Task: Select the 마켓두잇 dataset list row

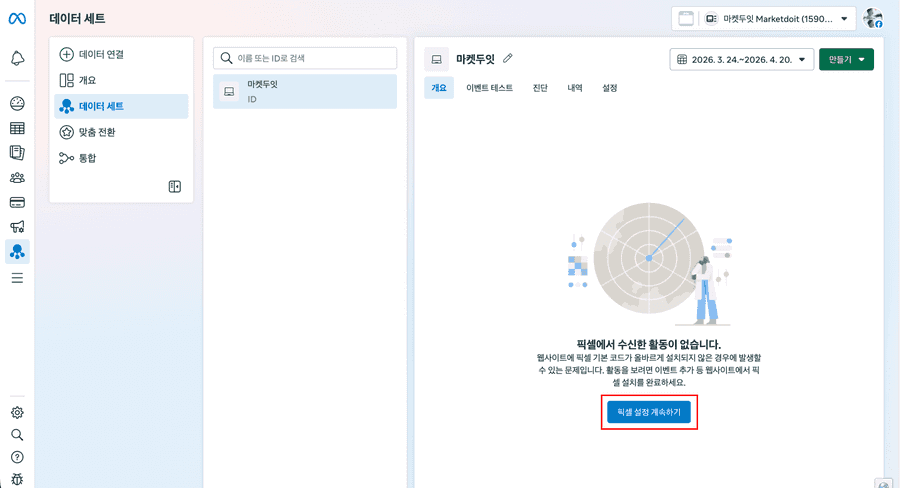Action: [x=305, y=91]
